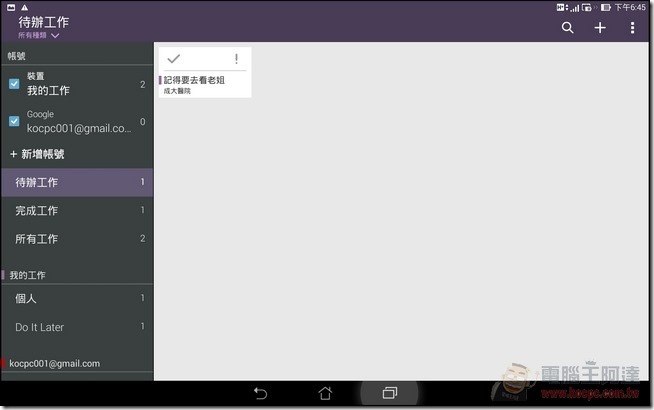Select the 待辦工作 filter
Viewport: 654px width, 410px height.
tap(77, 182)
